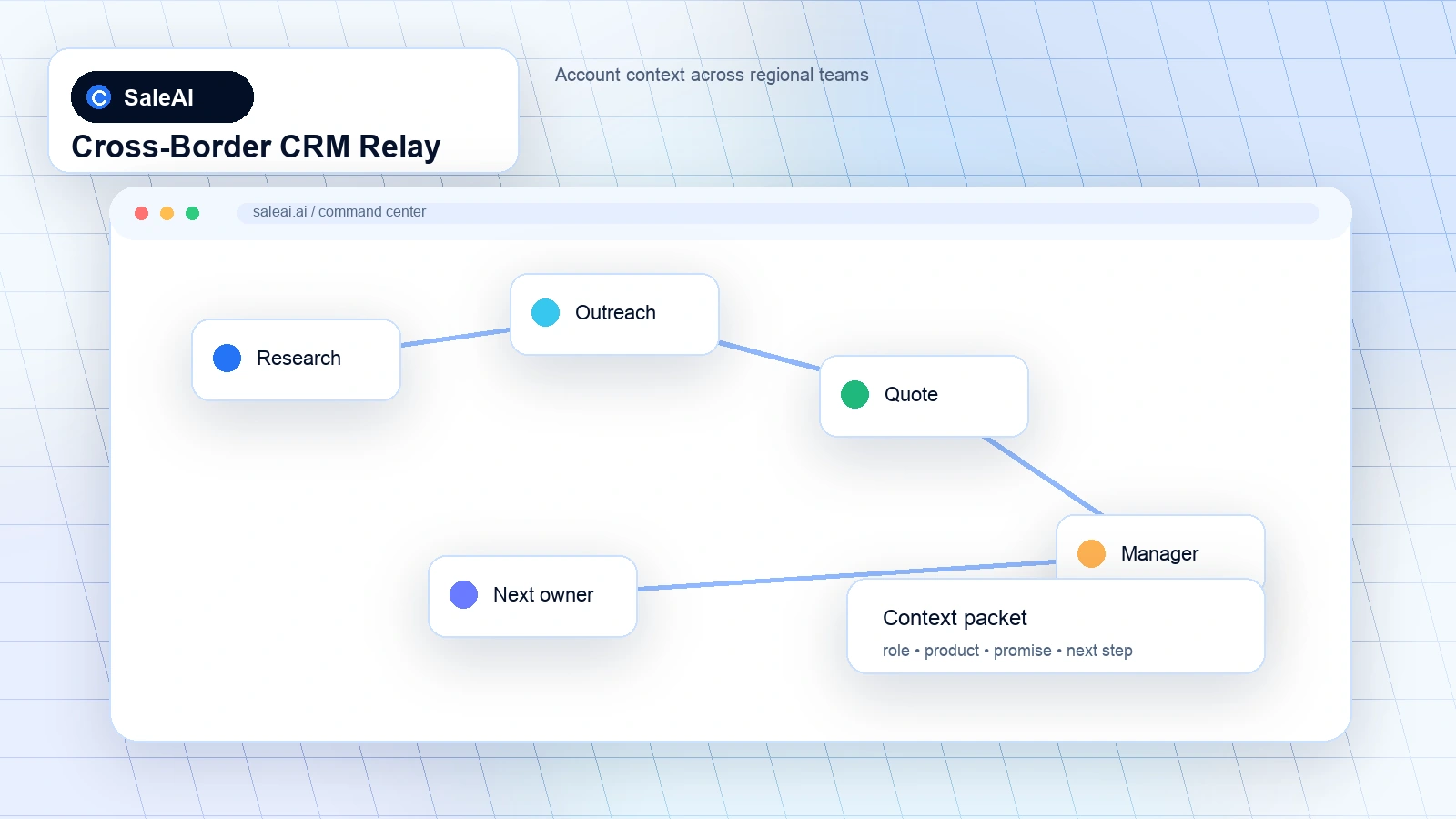Select the Research node card
1456x819 pixels.
[x=296, y=359]
